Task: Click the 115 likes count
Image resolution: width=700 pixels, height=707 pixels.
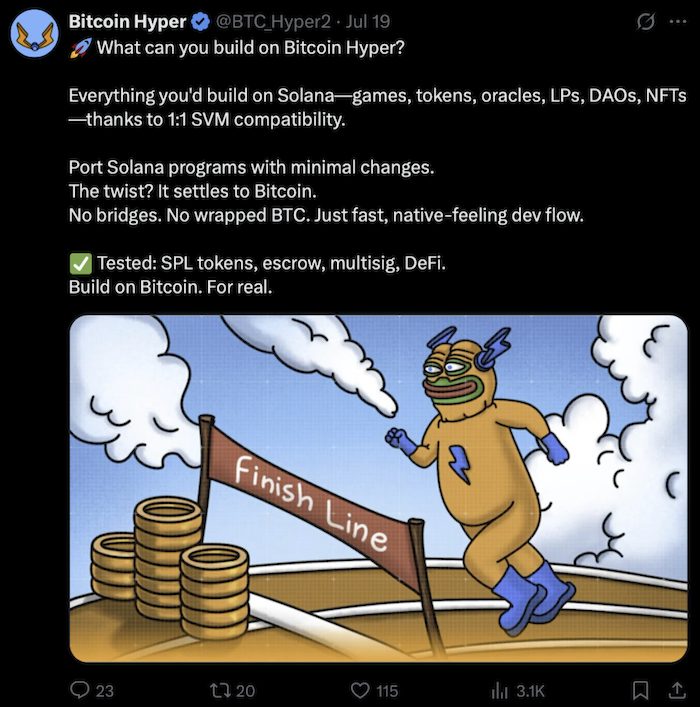Action: (x=387, y=691)
